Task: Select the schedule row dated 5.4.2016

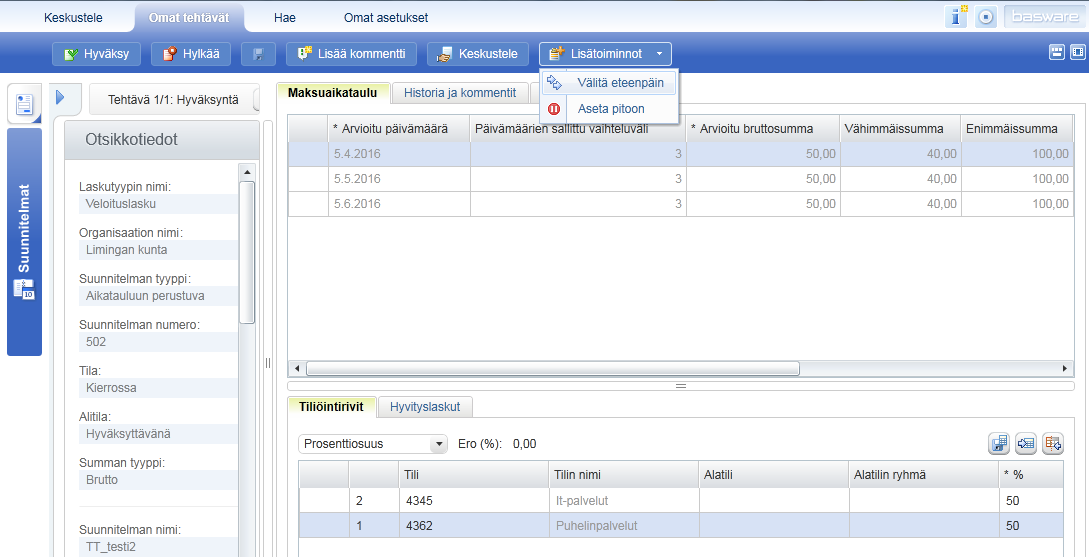Action: point(681,153)
